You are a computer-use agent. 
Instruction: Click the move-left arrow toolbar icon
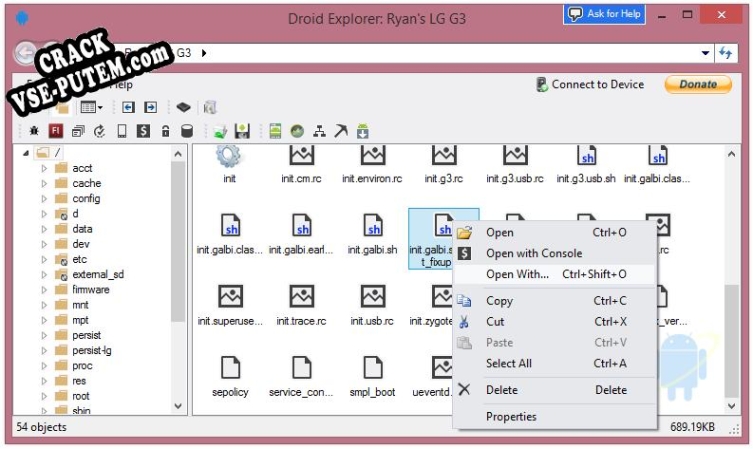click(128, 107)
